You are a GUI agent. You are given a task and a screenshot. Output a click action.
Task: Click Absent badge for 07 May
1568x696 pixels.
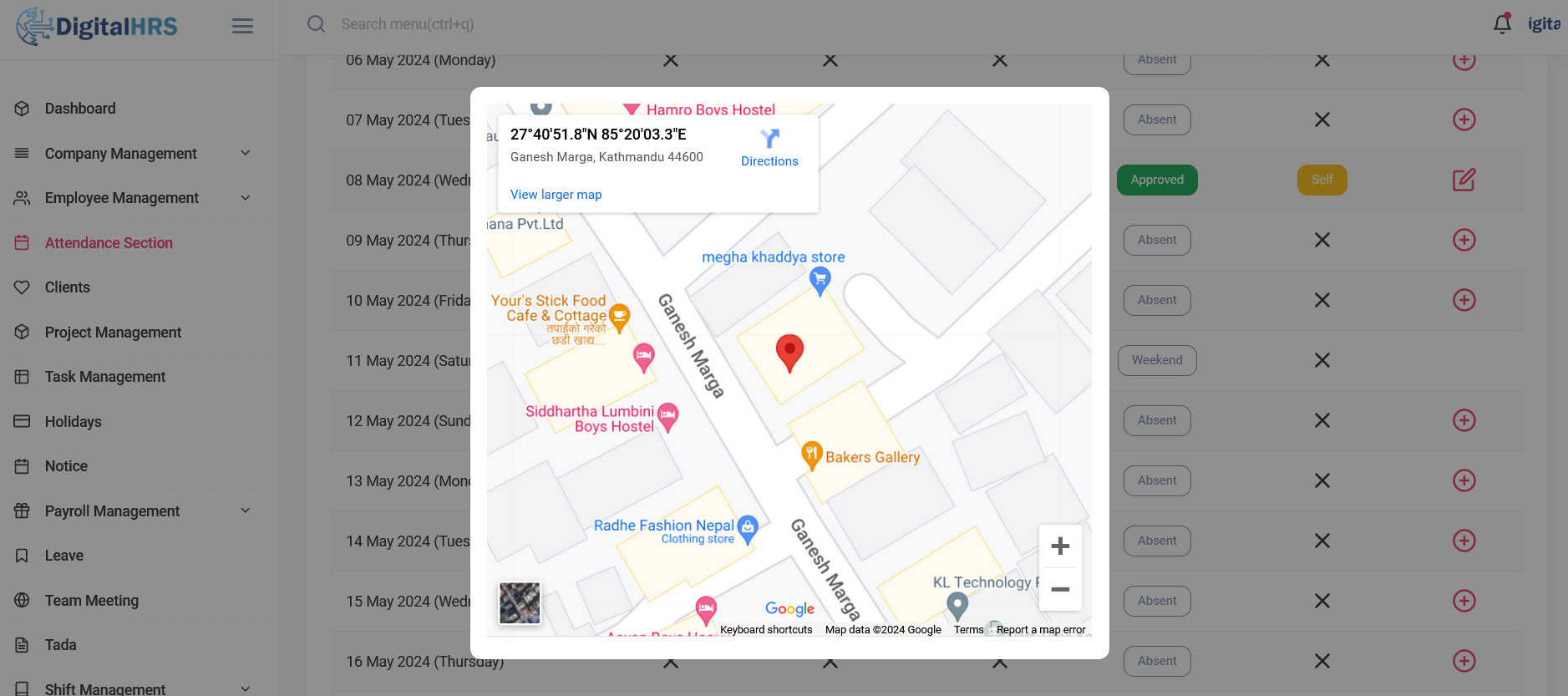[x=1157, y=119]
